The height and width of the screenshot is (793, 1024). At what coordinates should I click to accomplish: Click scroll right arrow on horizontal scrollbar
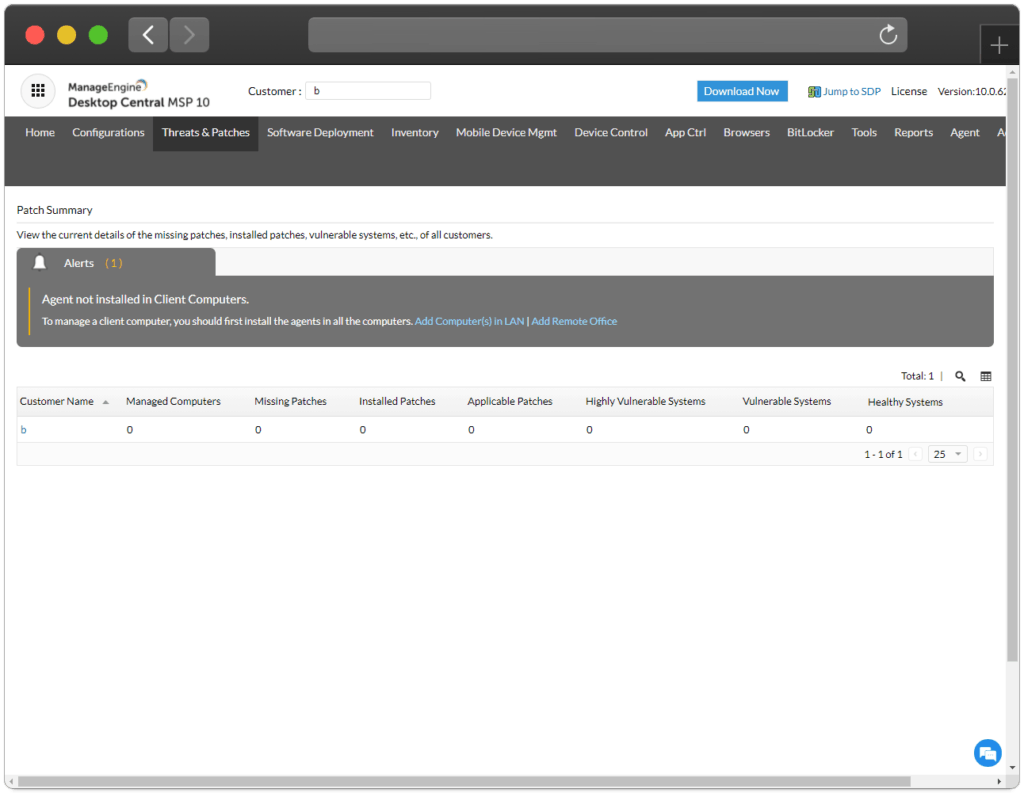pyautogui.click(x=999, y=781)
